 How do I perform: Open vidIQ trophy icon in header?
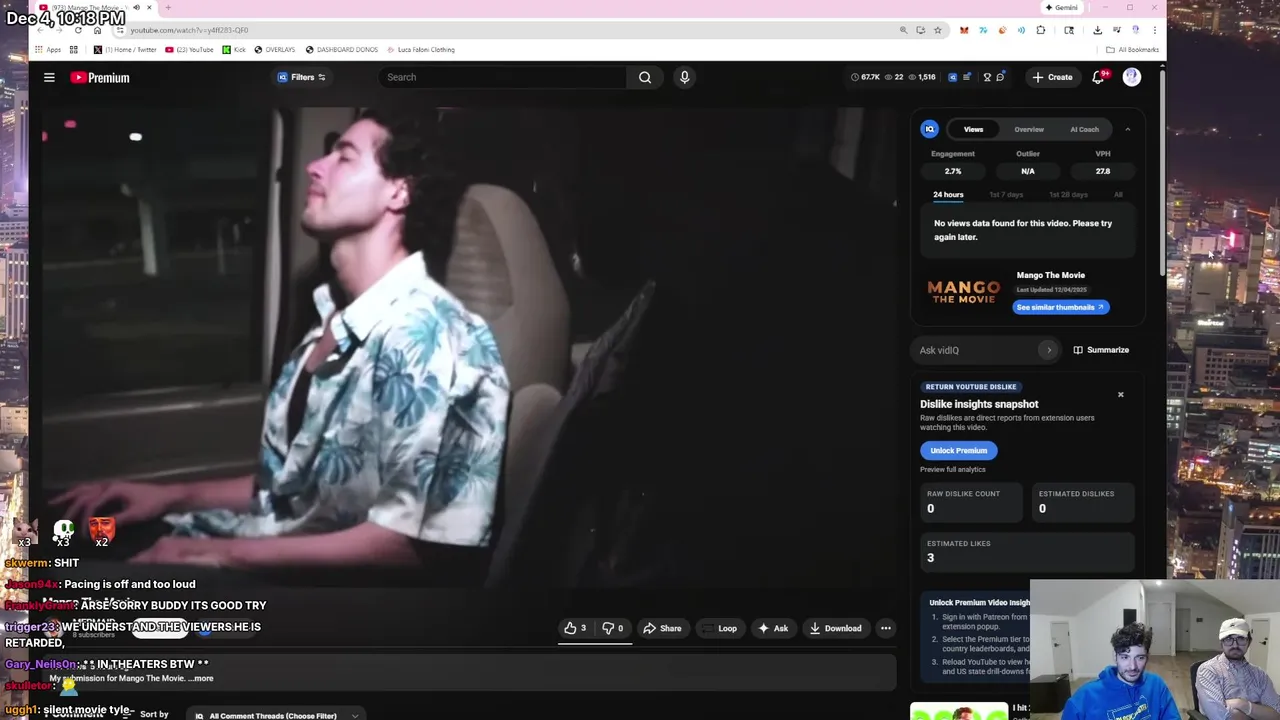point(987,77)
